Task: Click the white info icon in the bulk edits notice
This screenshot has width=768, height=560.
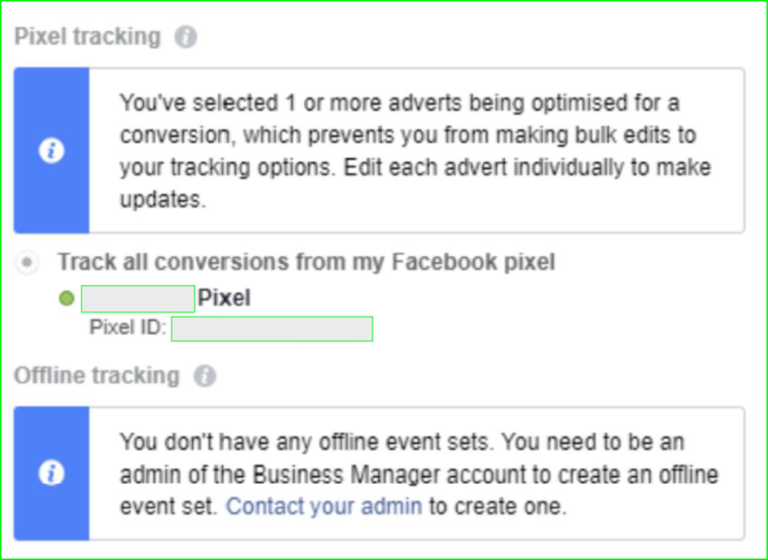Action: click(x=51, y=150)
